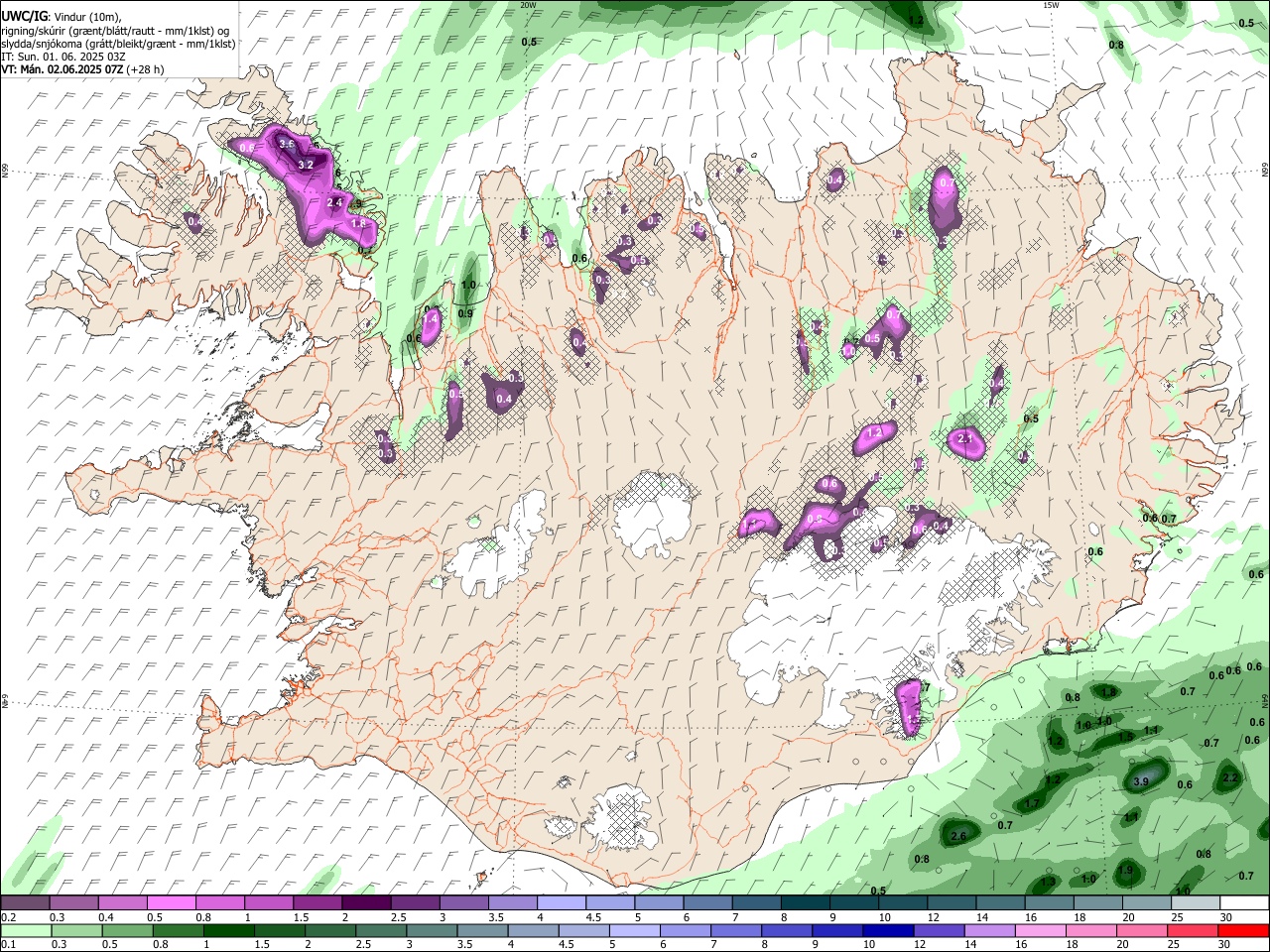This screenshot has height=952, width=1270.
Task: Click the "12" label under the lower legend row
Action: coord(918,945)
